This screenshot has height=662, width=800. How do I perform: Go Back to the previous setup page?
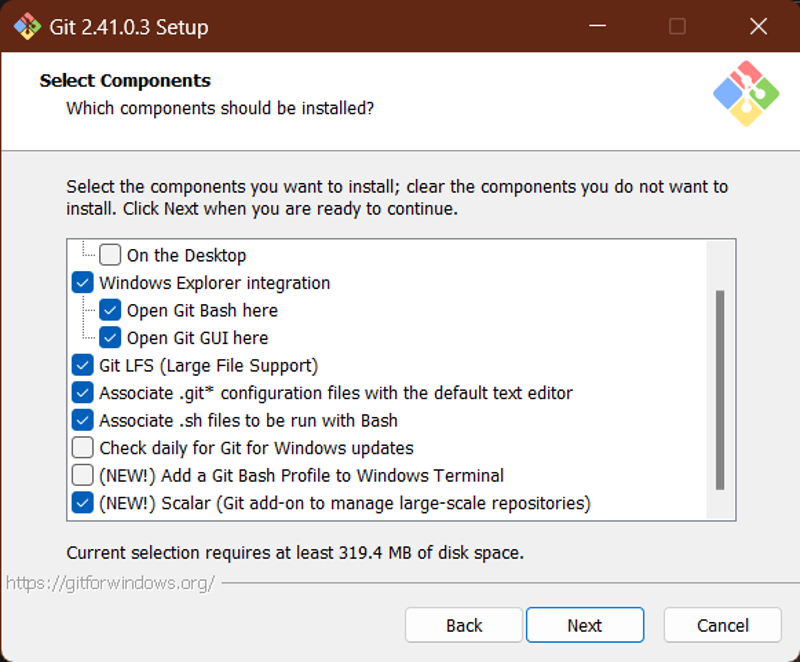click(x=464, y=625)
